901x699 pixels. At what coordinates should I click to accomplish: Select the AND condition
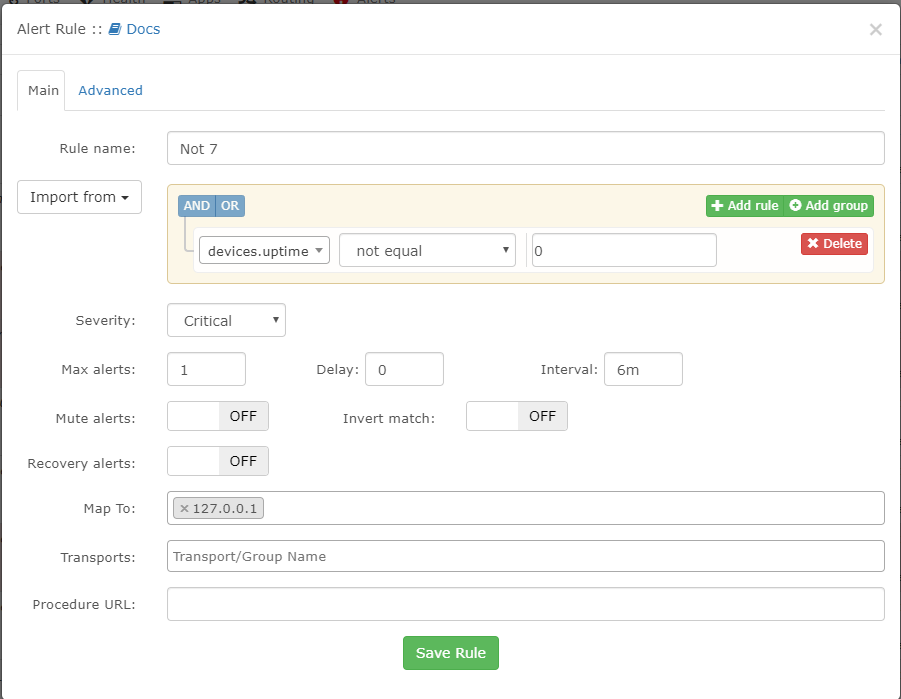(x=197, y=206)
